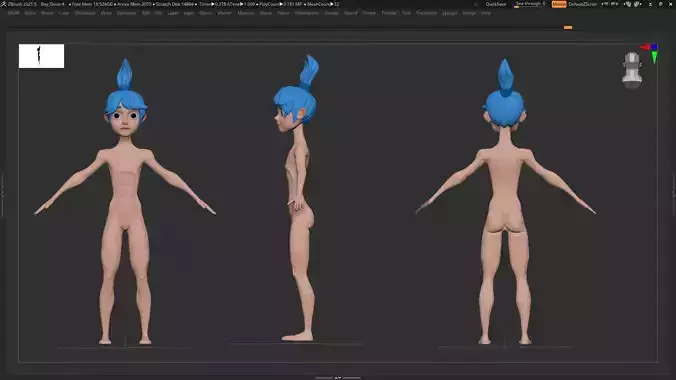
Task: Toggle the orange Menus button
Action: click(559, 4)
